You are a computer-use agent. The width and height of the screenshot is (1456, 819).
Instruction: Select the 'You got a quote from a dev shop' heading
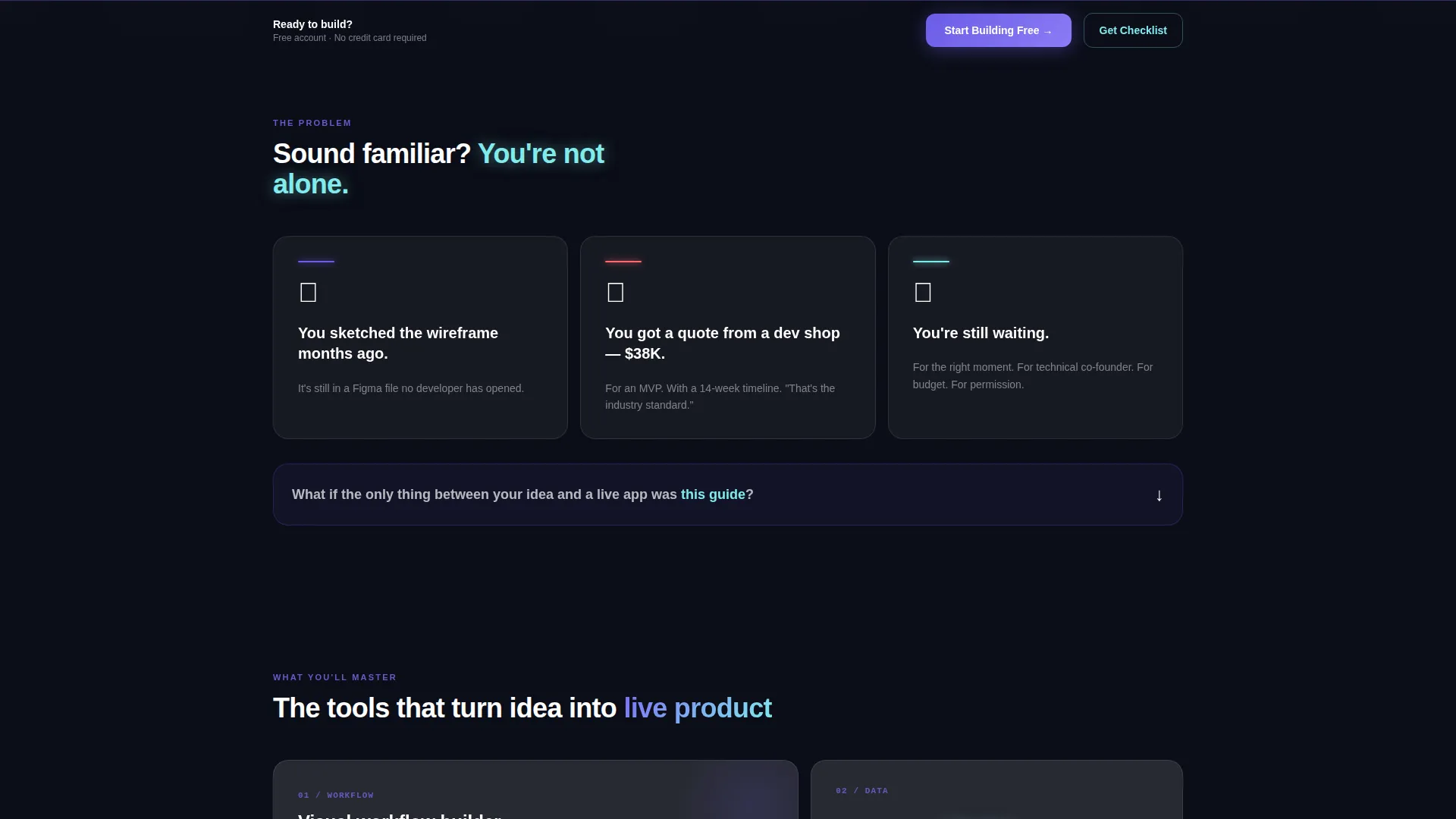[x=723, y=344]
